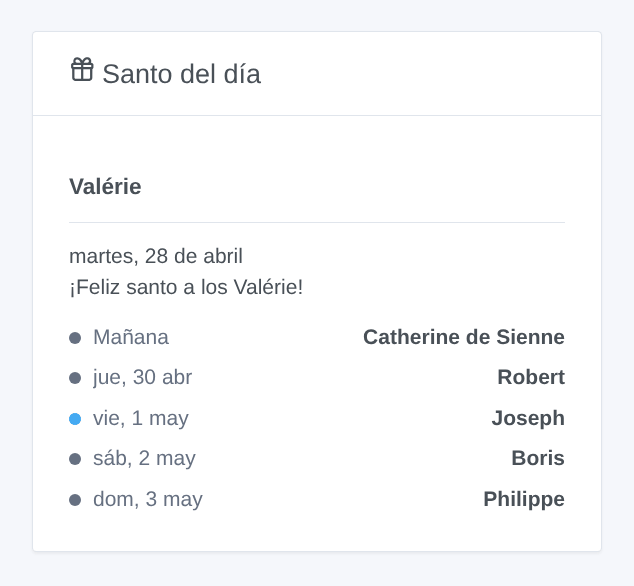Click the gray dot beside jue, 30 abr
This screenshot has height=586, width=634.
pyautogui.click(x=75, y=378)
